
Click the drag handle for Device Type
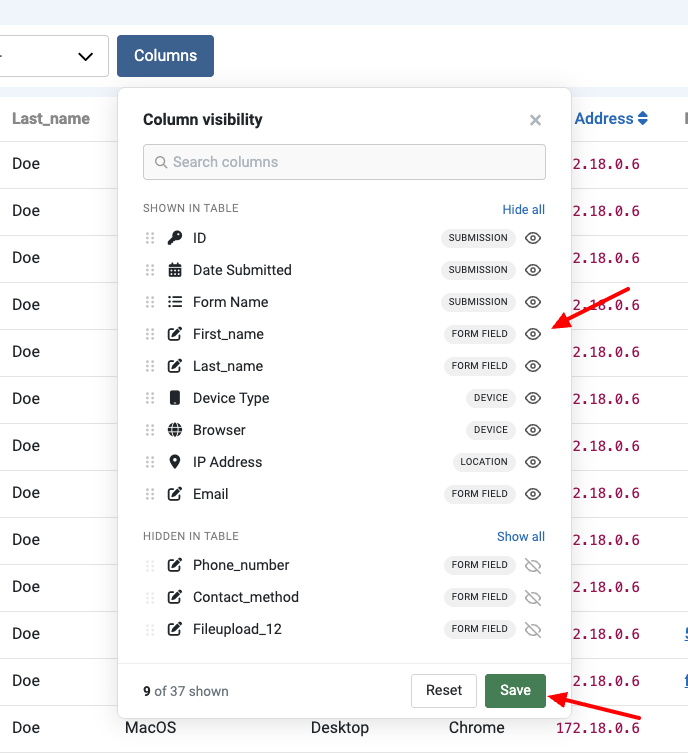(x=150, y=398)
